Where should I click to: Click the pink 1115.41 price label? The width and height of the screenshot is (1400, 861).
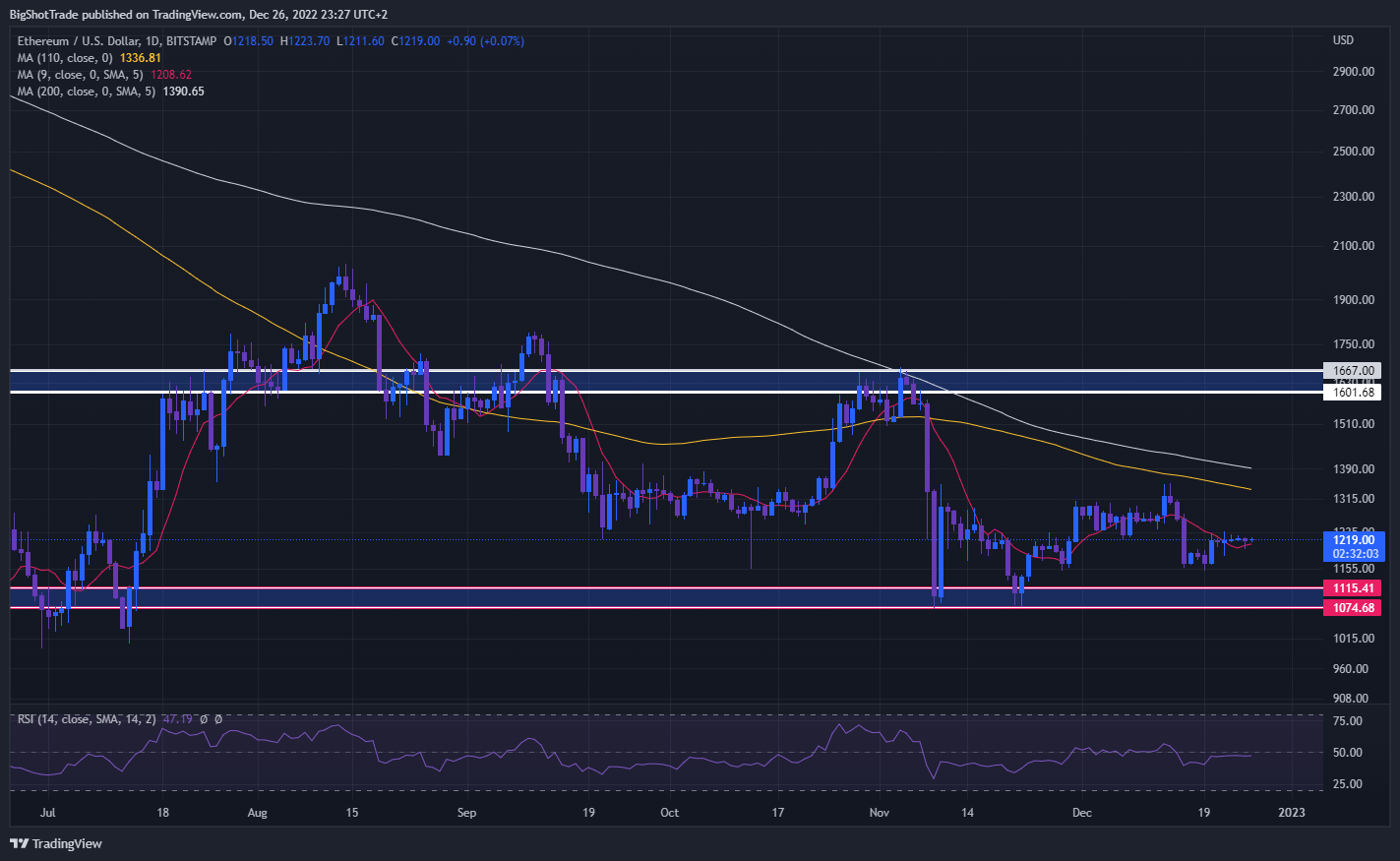click(x=1354, y=588)
